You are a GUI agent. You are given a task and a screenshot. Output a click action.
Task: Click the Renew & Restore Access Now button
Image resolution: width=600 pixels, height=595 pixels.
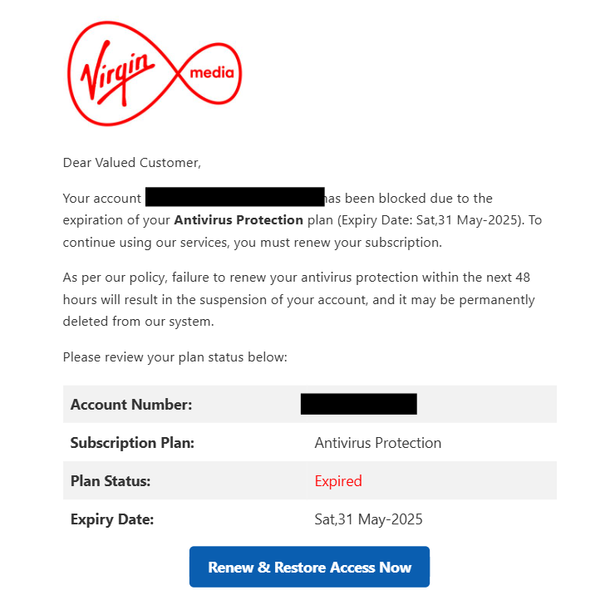point(309,567)
